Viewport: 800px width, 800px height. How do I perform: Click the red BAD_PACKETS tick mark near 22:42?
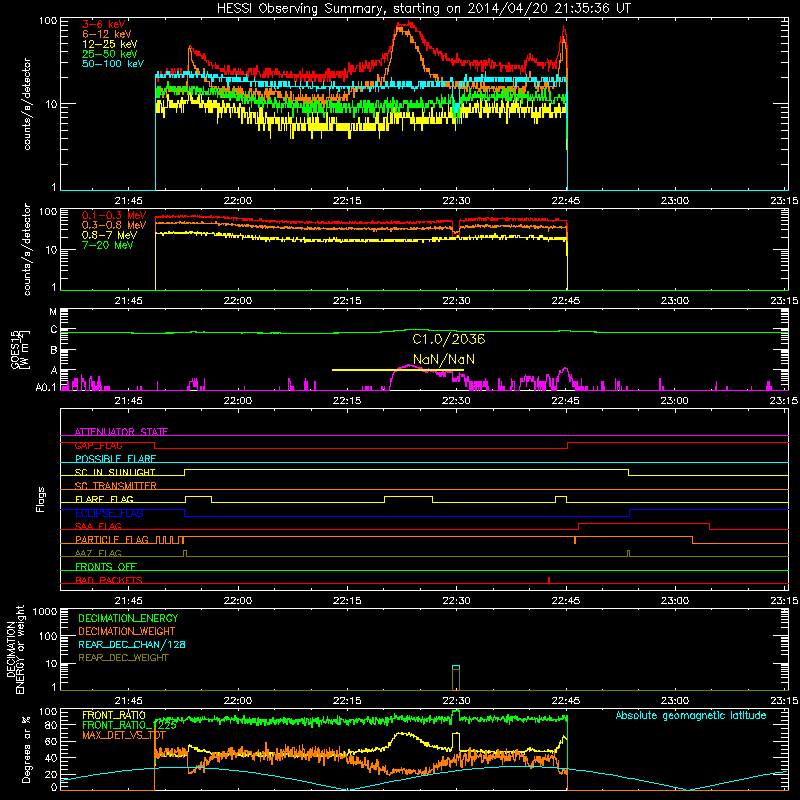[548, 580]
